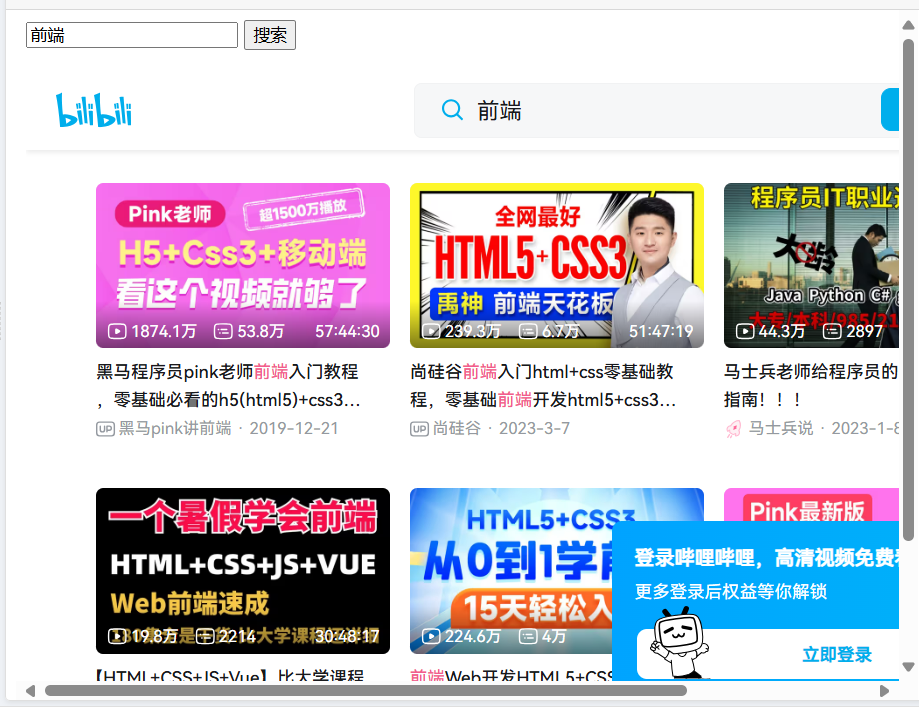
Task: Click rocket icon beside 马士兵说
Action: (x=733, y=429)
